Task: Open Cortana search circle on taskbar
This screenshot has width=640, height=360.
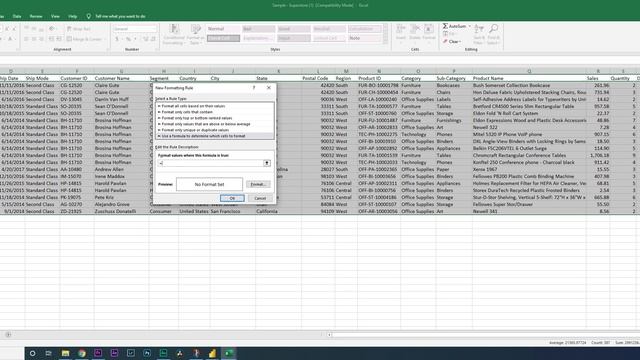Action: point(32,353)
